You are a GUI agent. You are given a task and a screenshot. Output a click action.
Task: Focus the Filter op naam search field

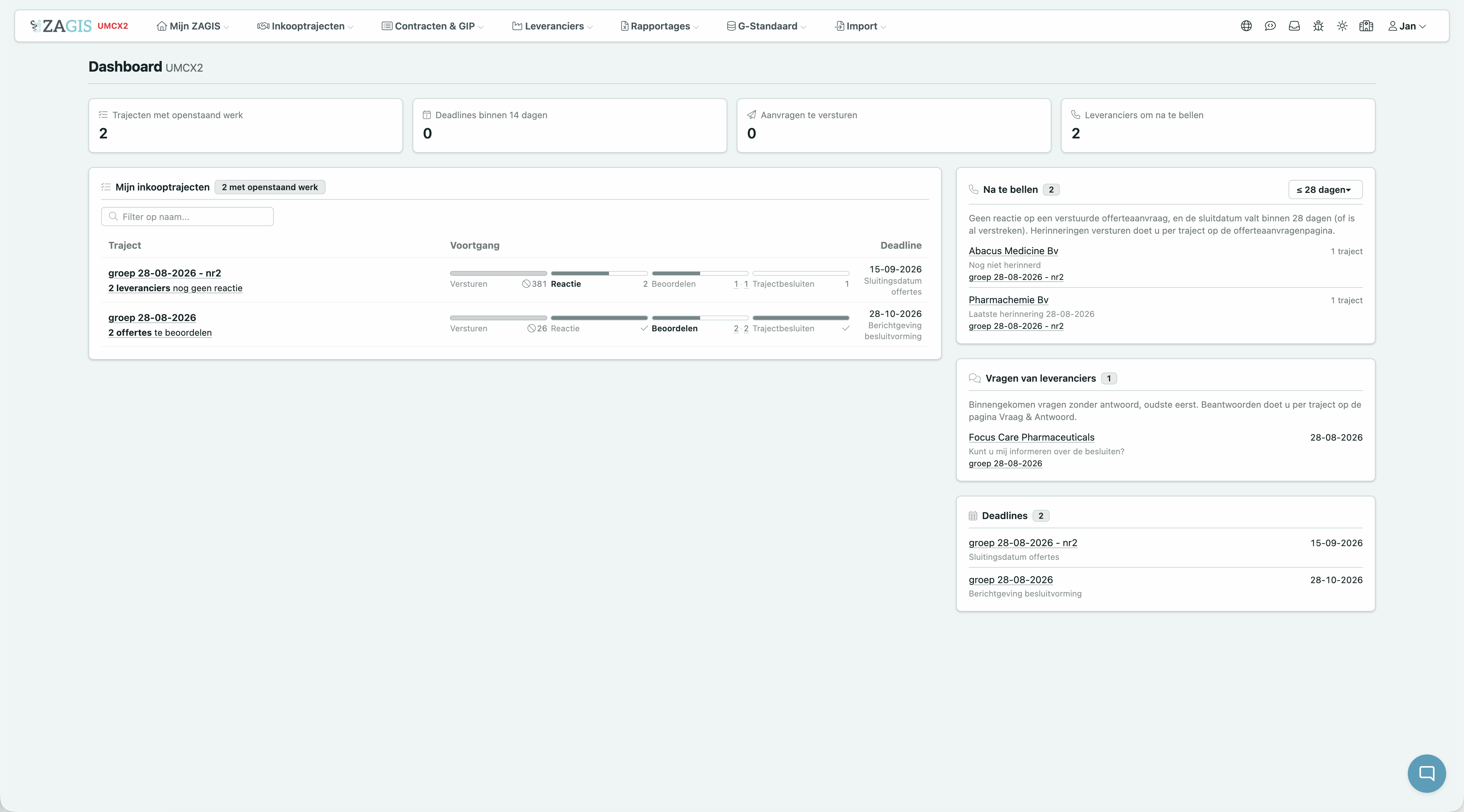click(187, 217)
